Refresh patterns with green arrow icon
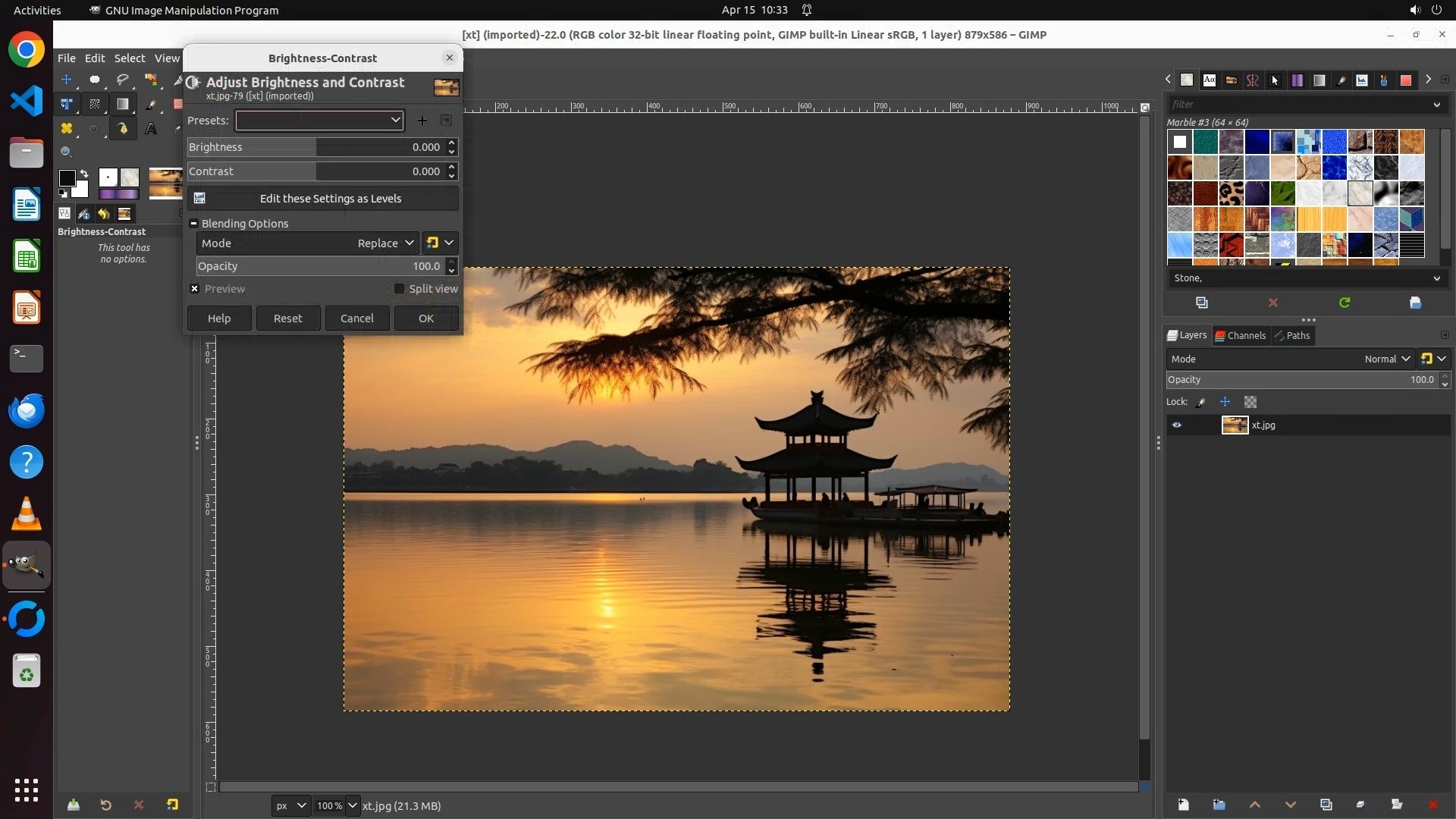The width and height of the screenshot is (1456, 819). tap(1344, 303)
